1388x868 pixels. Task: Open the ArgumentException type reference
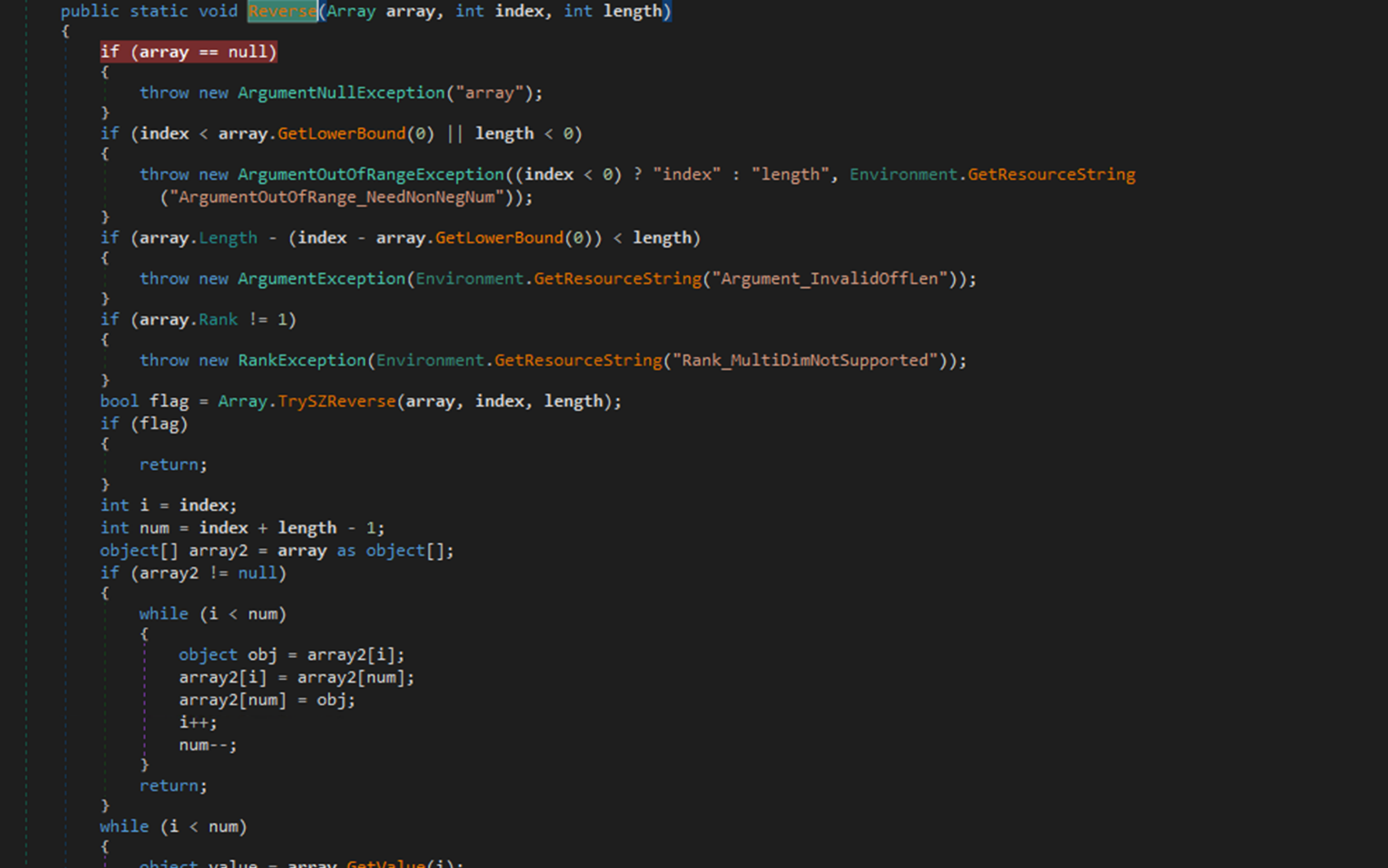click(321, 279)
